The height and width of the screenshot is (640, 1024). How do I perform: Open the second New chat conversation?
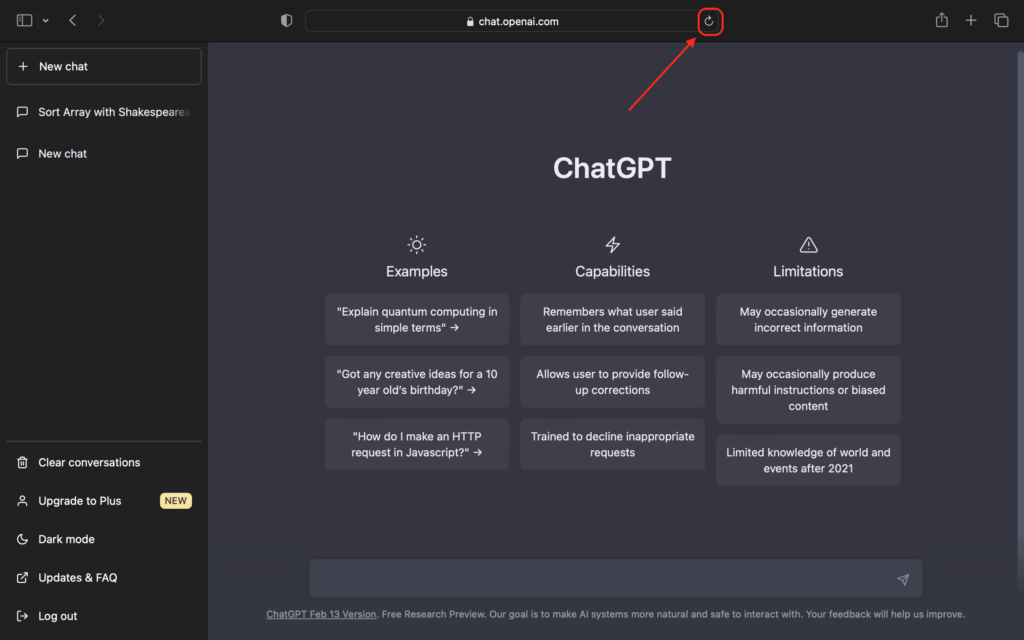(63, 154)
